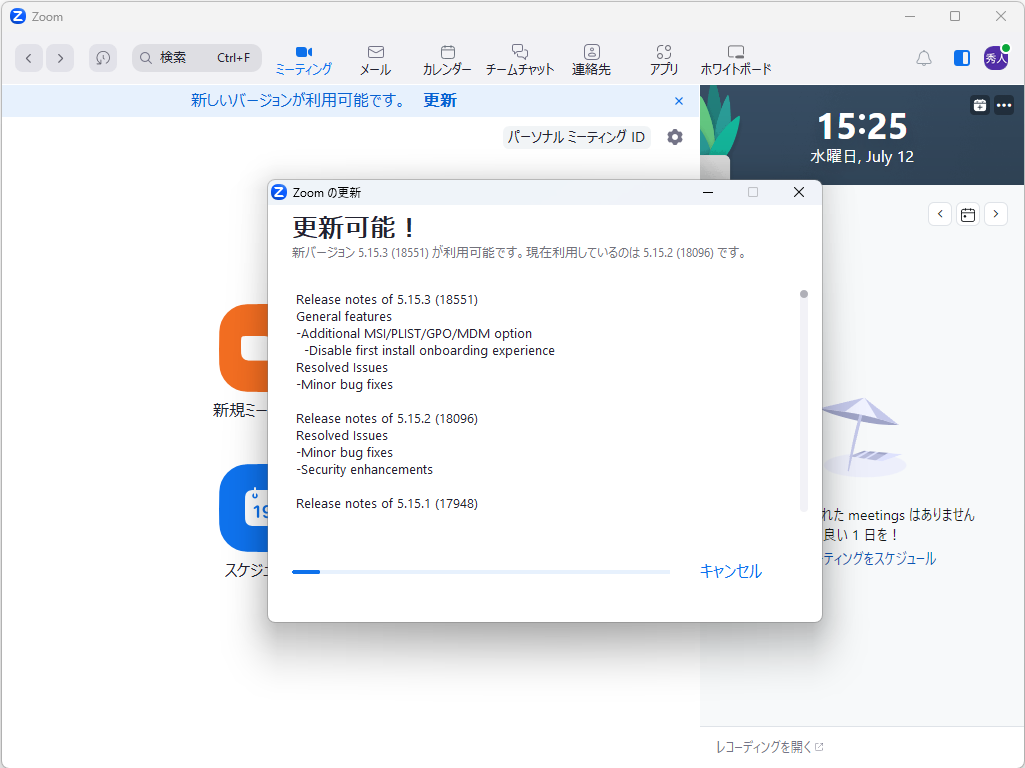Open more options on the time widget
The width and height of the screenshot is (1025, 768).
pos(1005,105)
